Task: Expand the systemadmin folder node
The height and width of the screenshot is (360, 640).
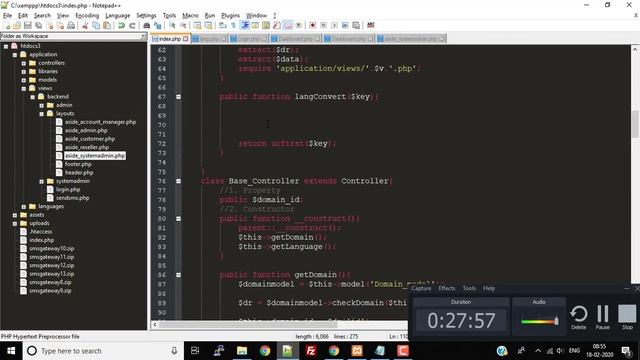Action: [42, 181]
